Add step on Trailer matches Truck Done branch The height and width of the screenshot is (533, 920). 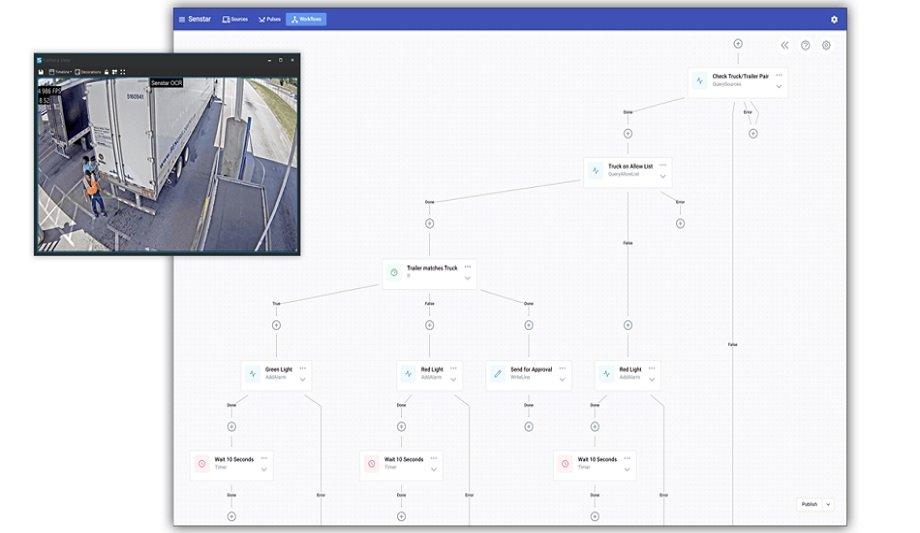[529, 325]
